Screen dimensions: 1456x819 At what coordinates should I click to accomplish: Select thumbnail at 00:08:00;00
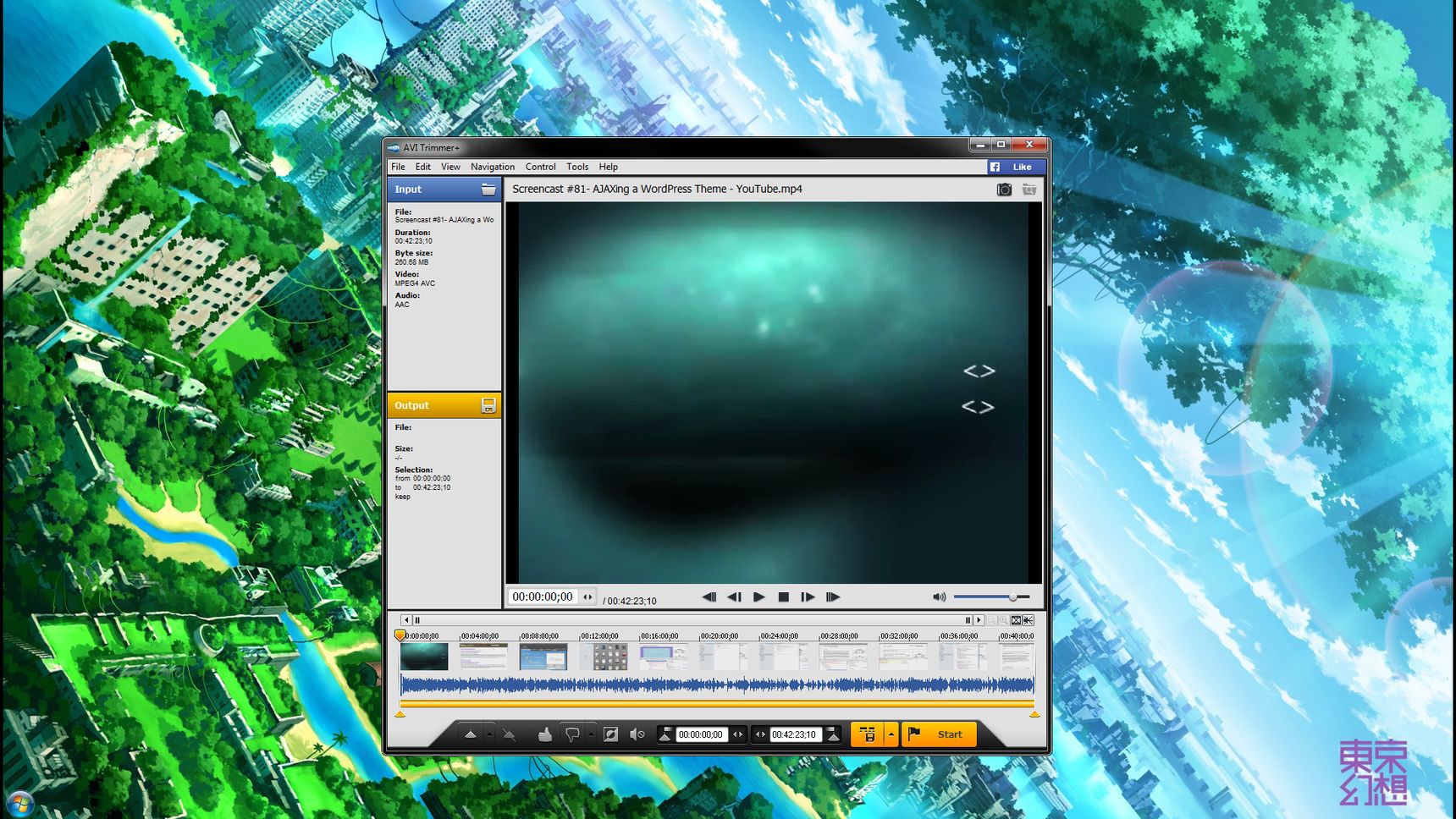(543, 657)
